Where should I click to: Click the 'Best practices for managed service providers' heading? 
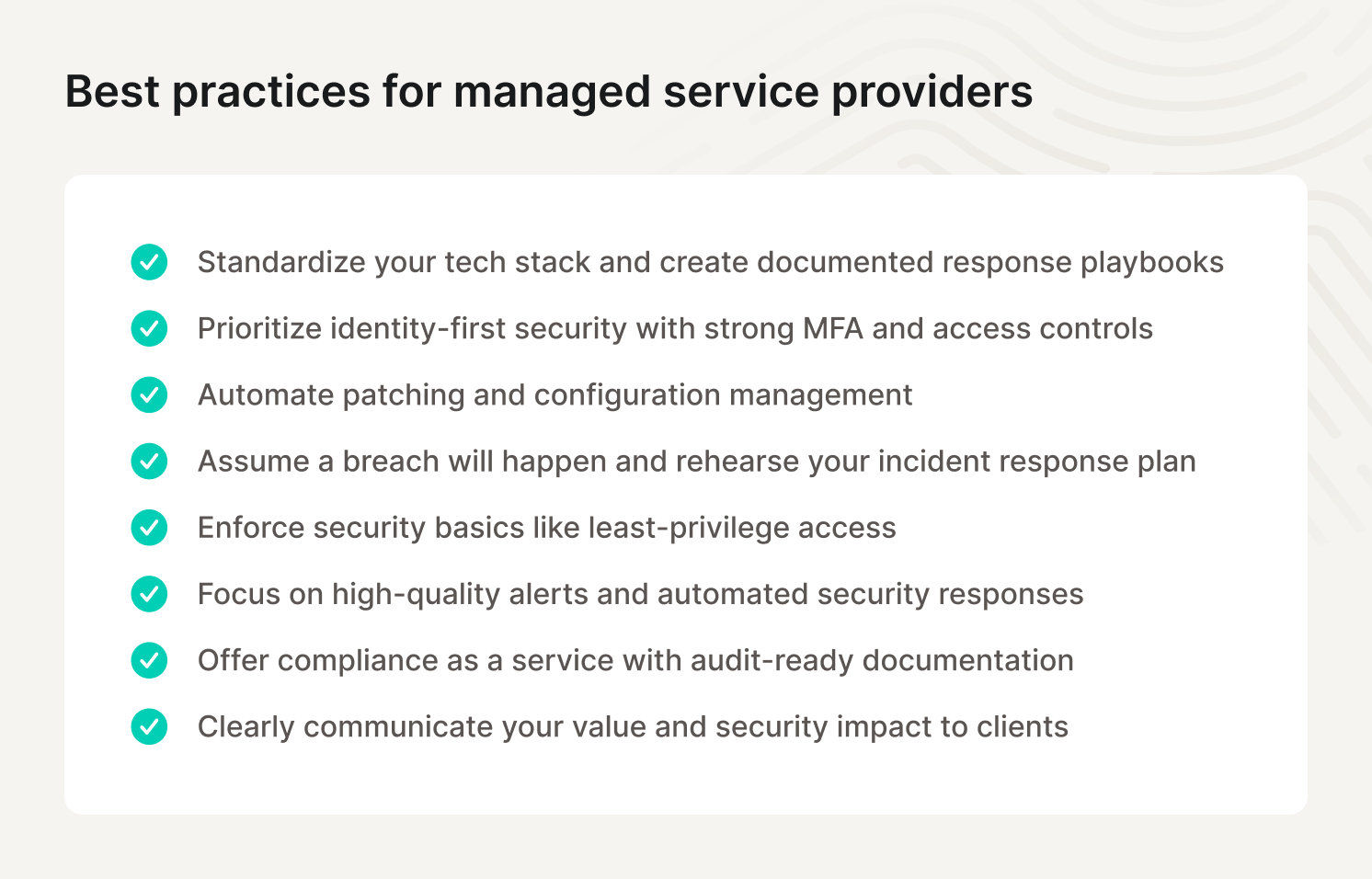[x=548, y=92]
